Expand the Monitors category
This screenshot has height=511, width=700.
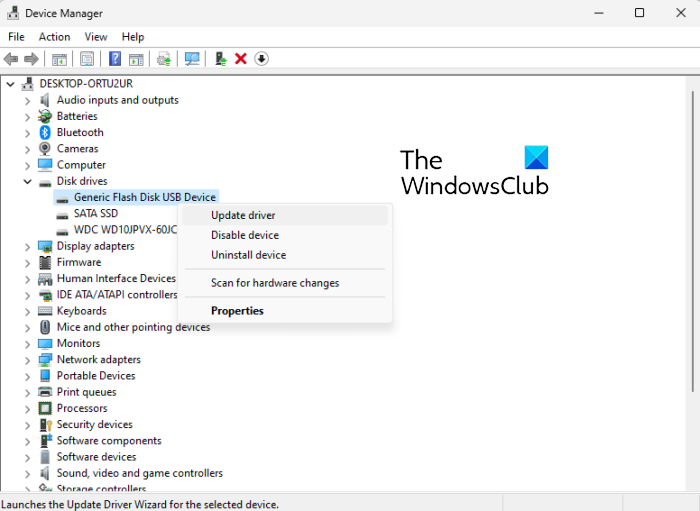click(28, 344)
